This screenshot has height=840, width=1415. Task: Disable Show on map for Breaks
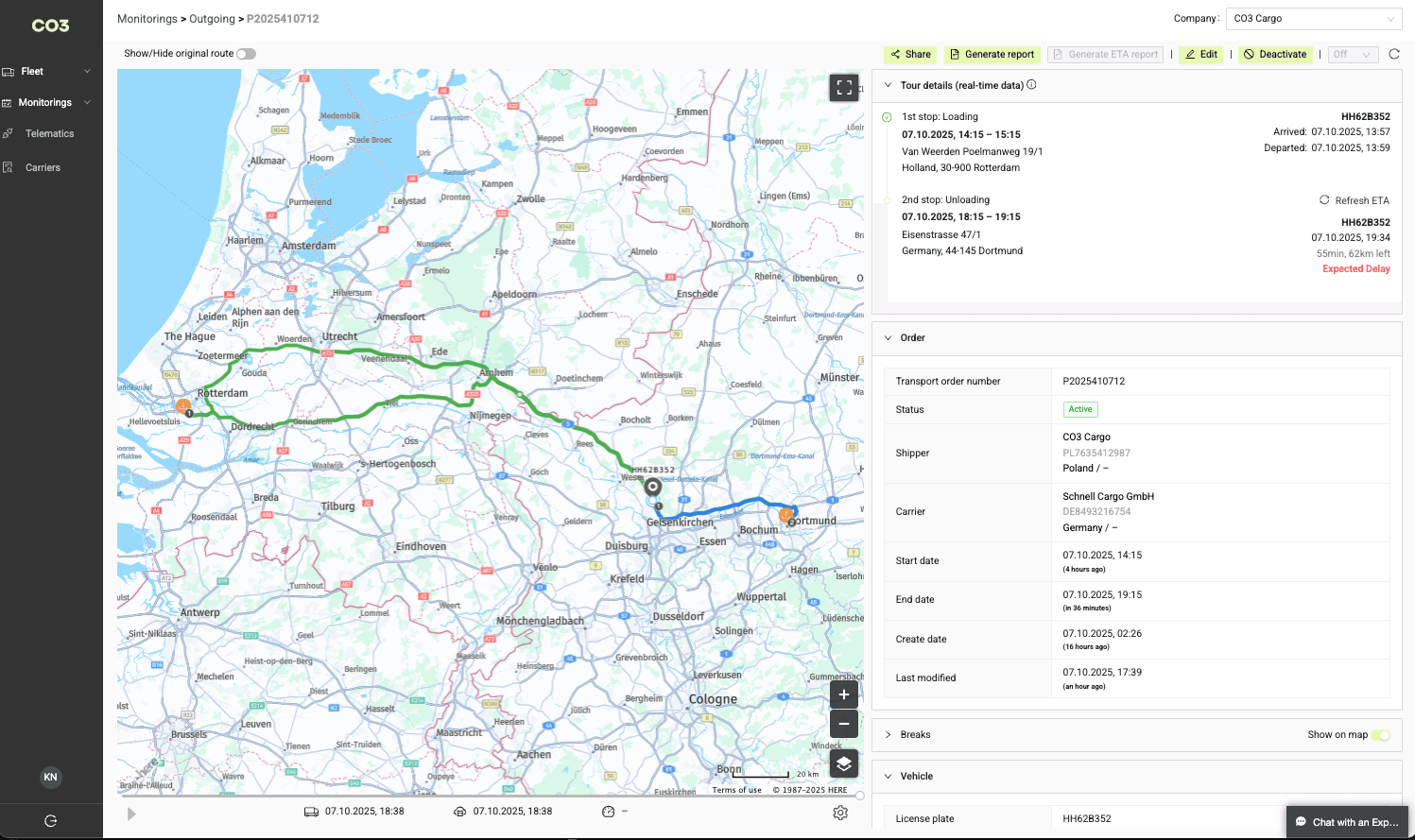(1381, 734)
